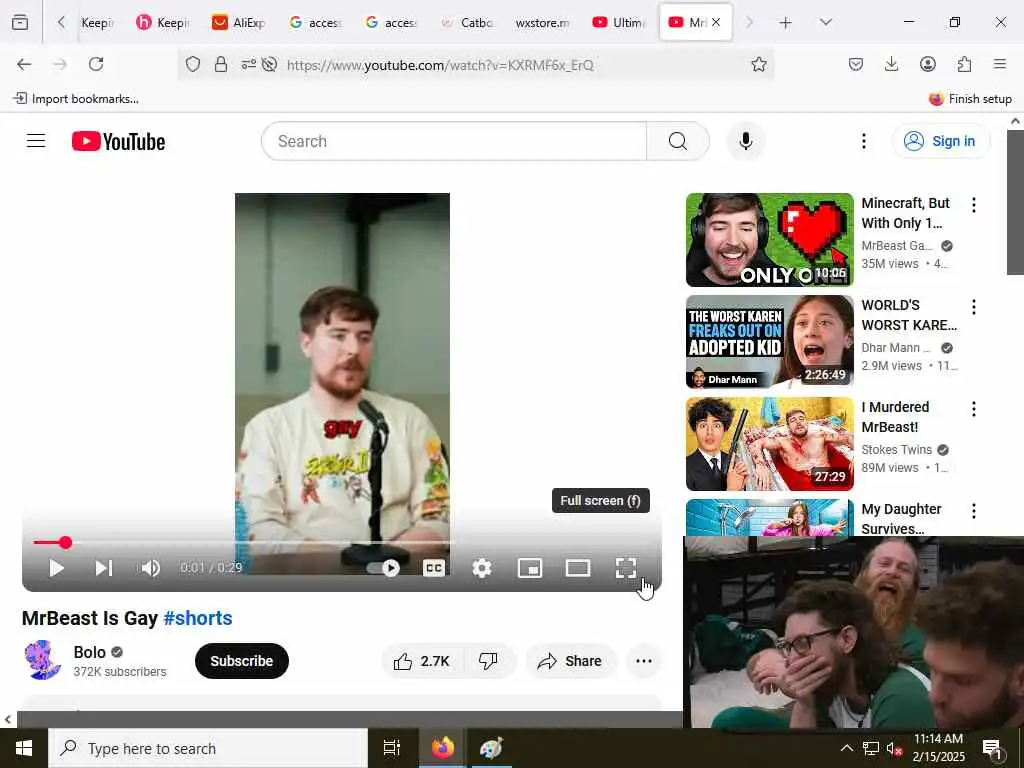This screenshot has height=768, width=1024.
Task: Show site security padlock info
Action: tap(221, 64)
